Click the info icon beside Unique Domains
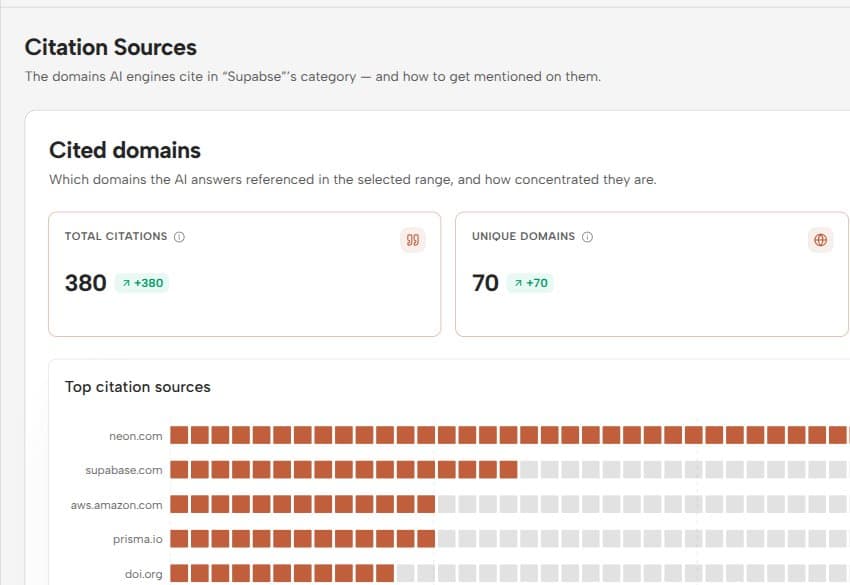 click(x=588, y=237)
